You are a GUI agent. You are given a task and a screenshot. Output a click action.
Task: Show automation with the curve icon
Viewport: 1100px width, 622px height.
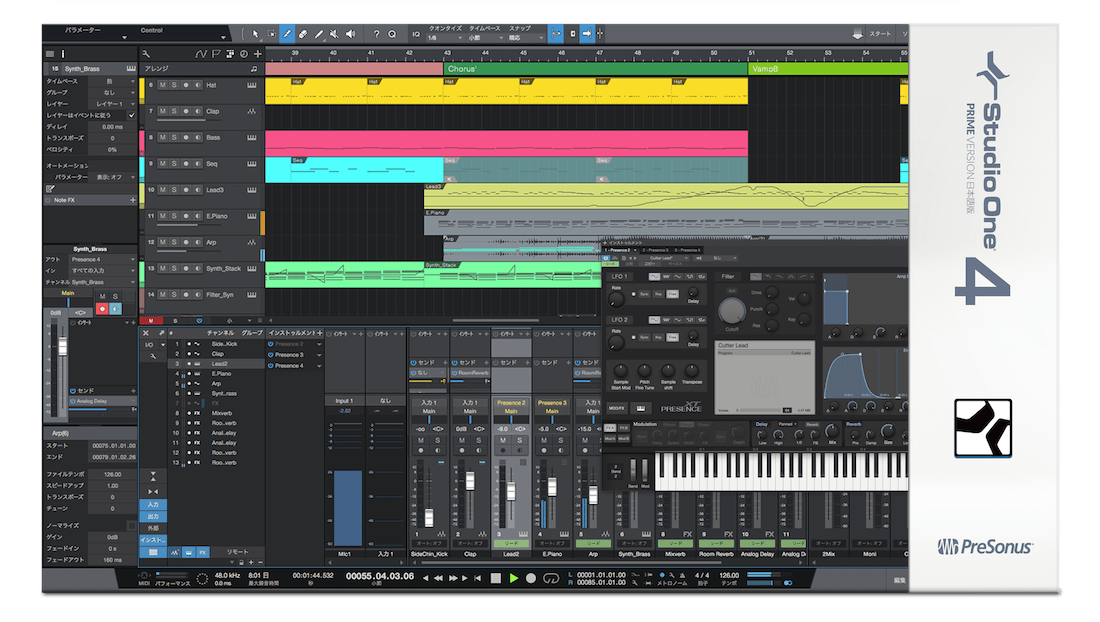click(201, 54)
